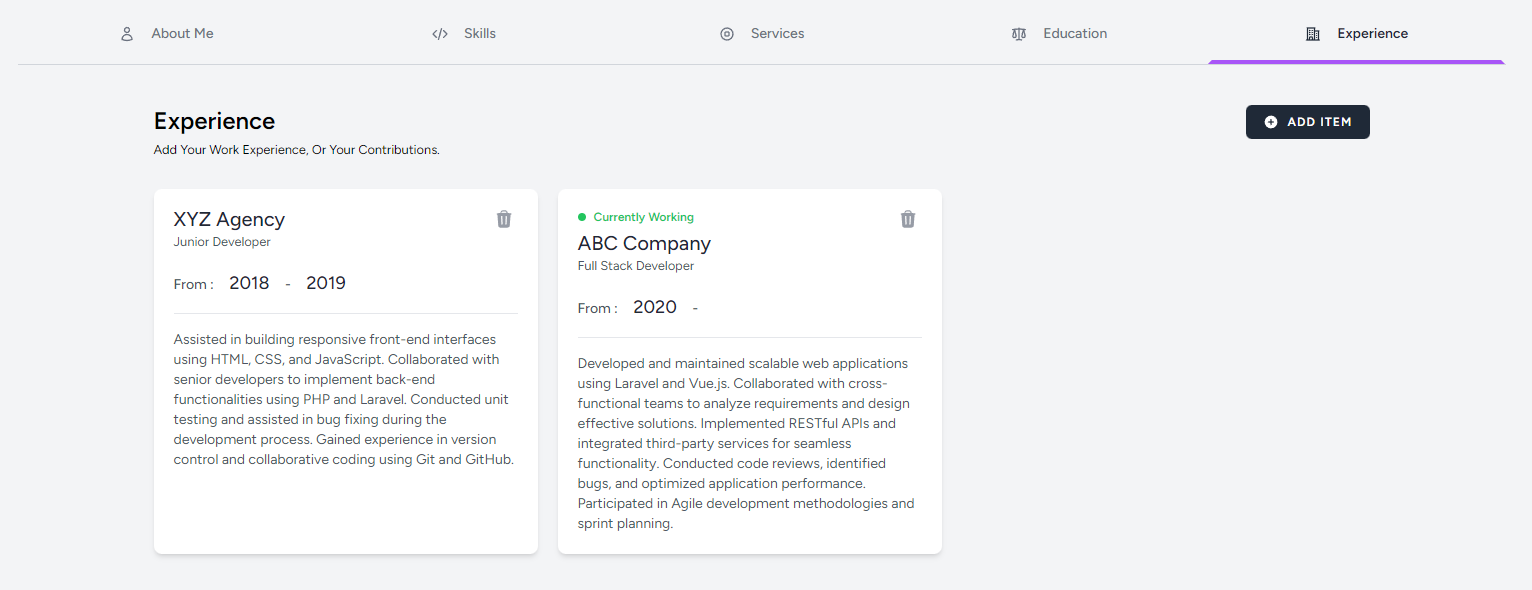The width and height of the screenshot is (1532, 590).
Task: Edit the XYZ Agency company name
Action: [229, 220]
